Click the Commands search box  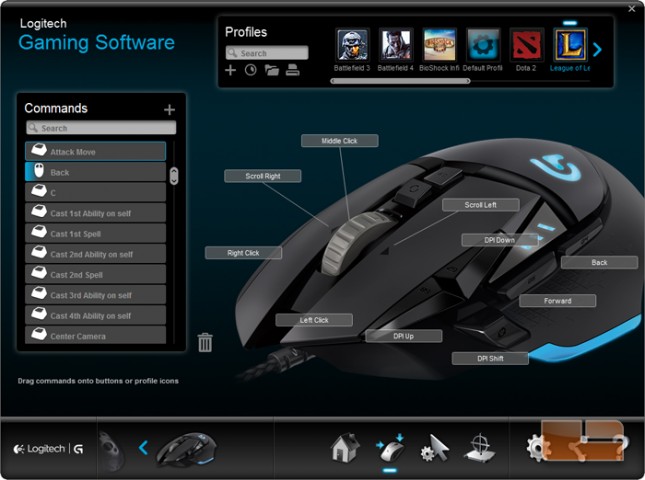click(x=101, y=128)
